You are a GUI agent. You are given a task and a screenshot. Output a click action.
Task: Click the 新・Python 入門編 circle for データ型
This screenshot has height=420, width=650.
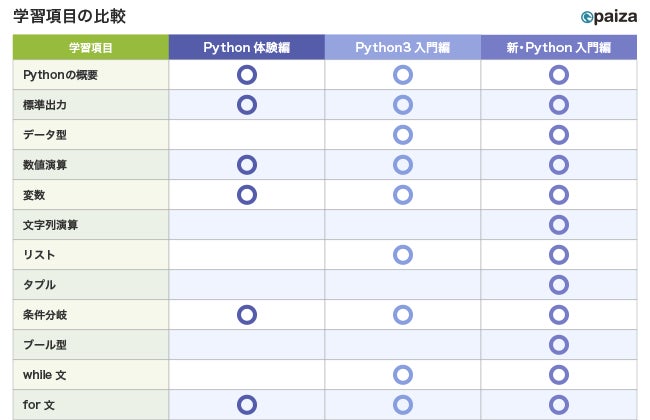coord(559,134)
